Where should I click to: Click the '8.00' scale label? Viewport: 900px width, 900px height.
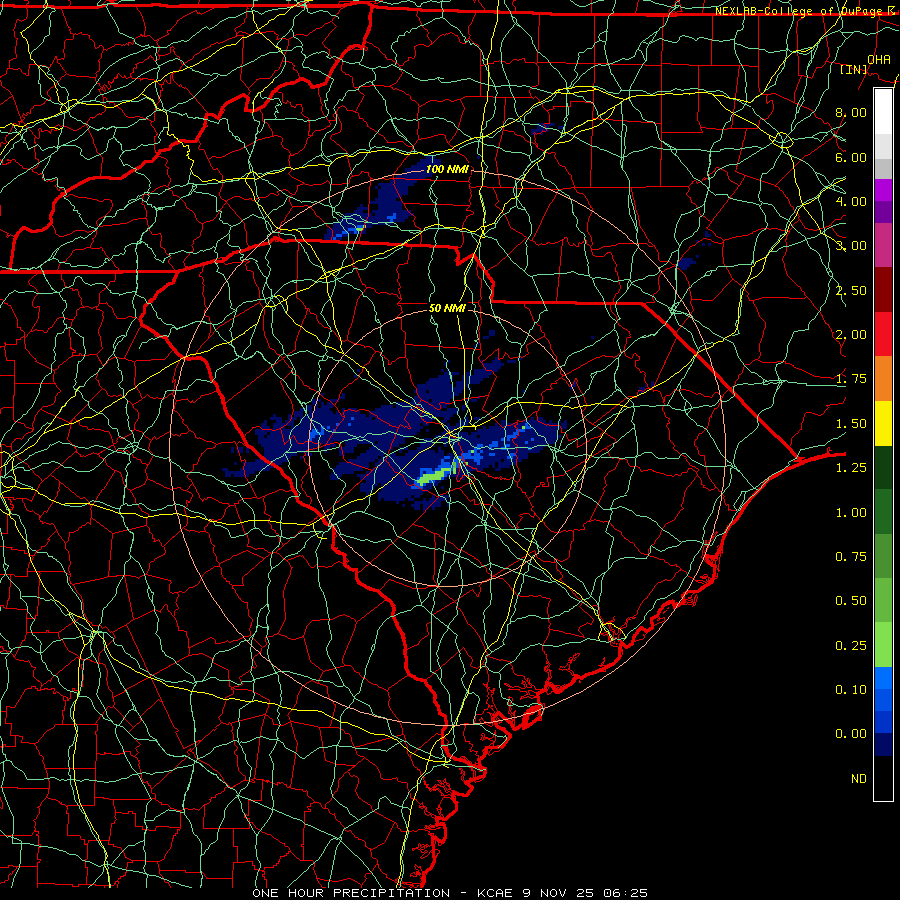click(851, 112)
